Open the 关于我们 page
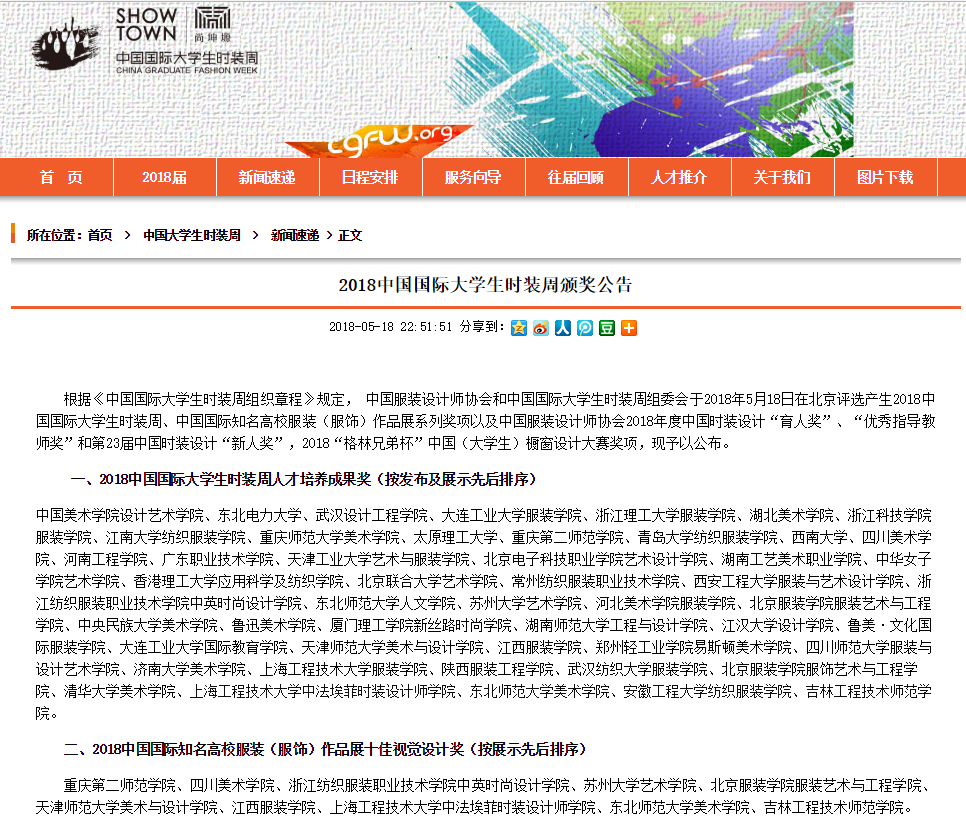966x834 pixels. (x=782, y=178)
